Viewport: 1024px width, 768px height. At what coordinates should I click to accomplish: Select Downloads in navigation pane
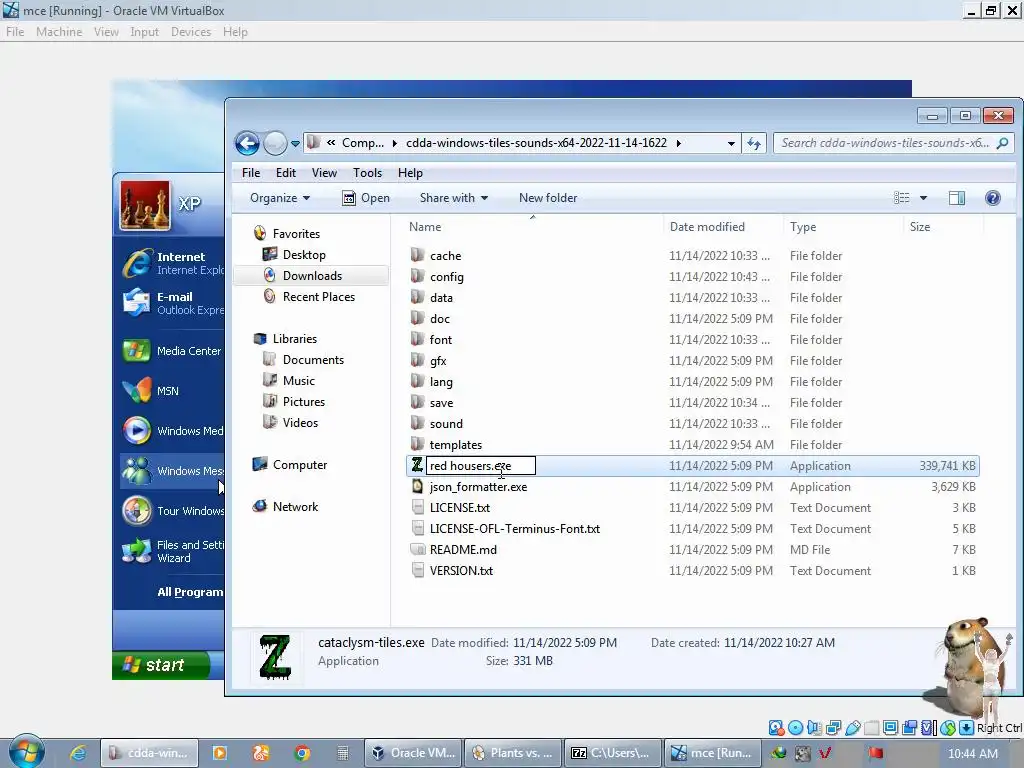pos(312,276)
